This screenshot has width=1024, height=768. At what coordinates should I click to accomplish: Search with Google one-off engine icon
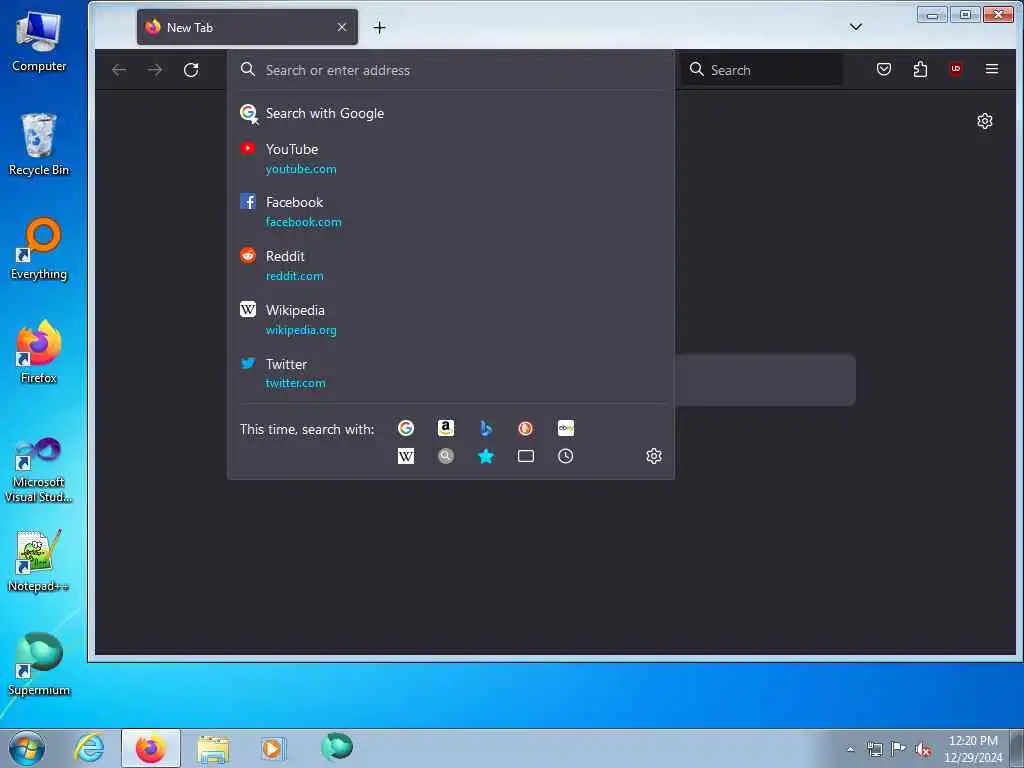[x=406, y=428]
